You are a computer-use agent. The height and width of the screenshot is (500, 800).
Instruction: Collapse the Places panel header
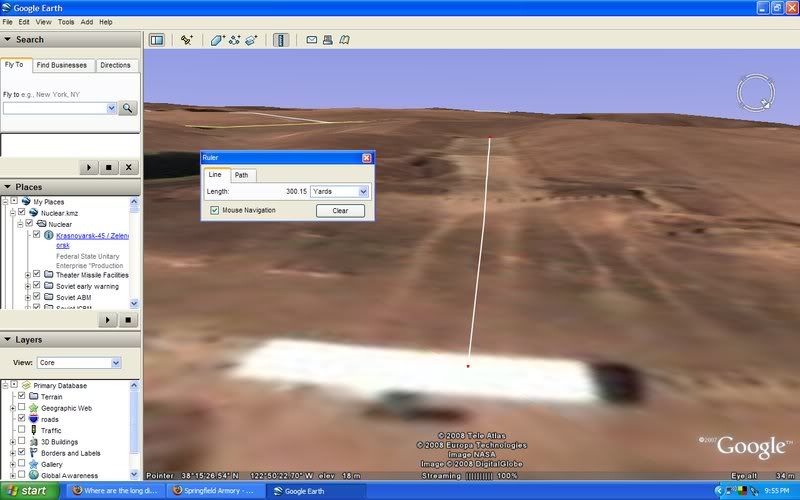(x=70, y=187)
